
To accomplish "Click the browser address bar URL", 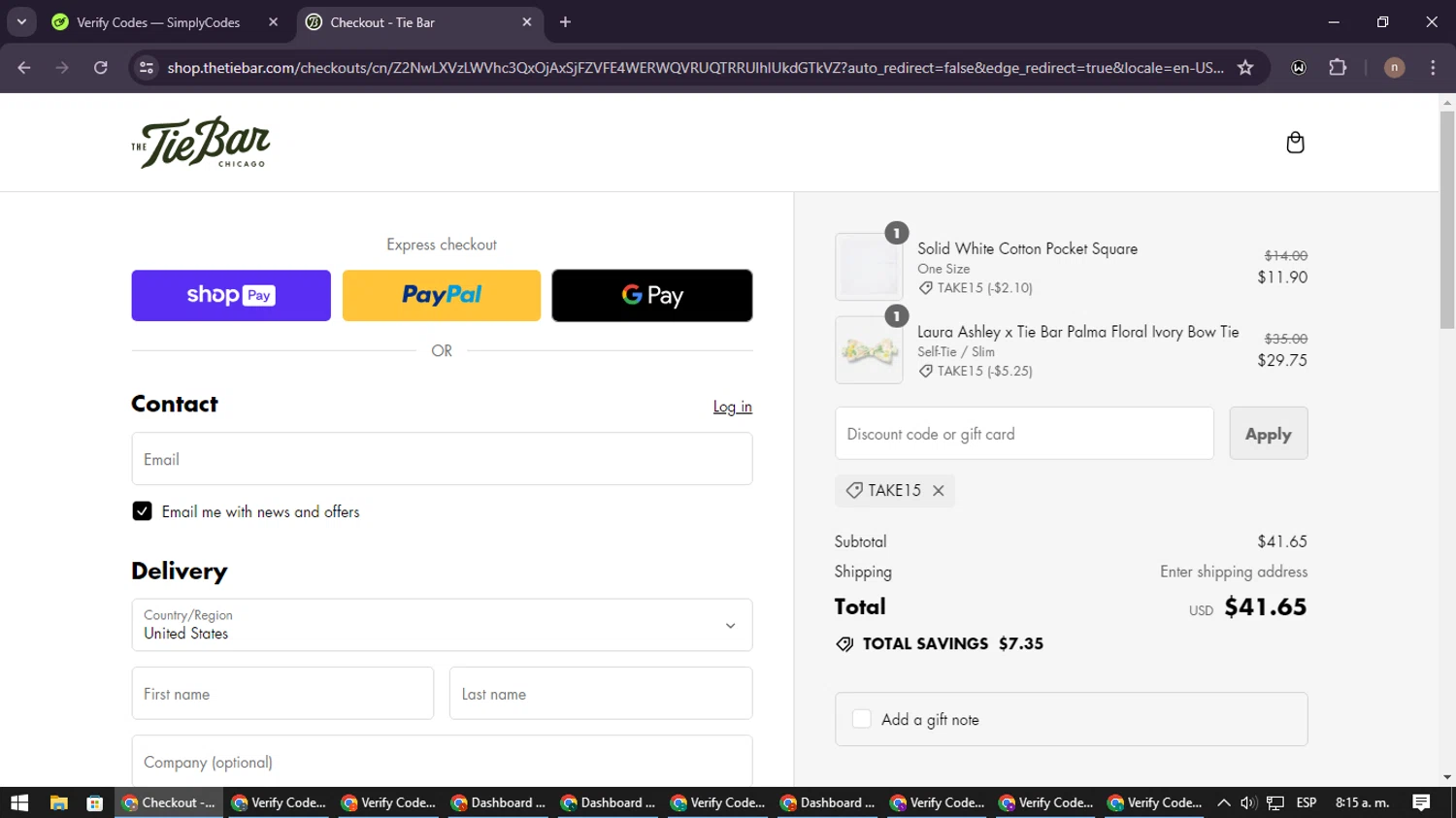I will pyautogui.click(x=695, y=68).
